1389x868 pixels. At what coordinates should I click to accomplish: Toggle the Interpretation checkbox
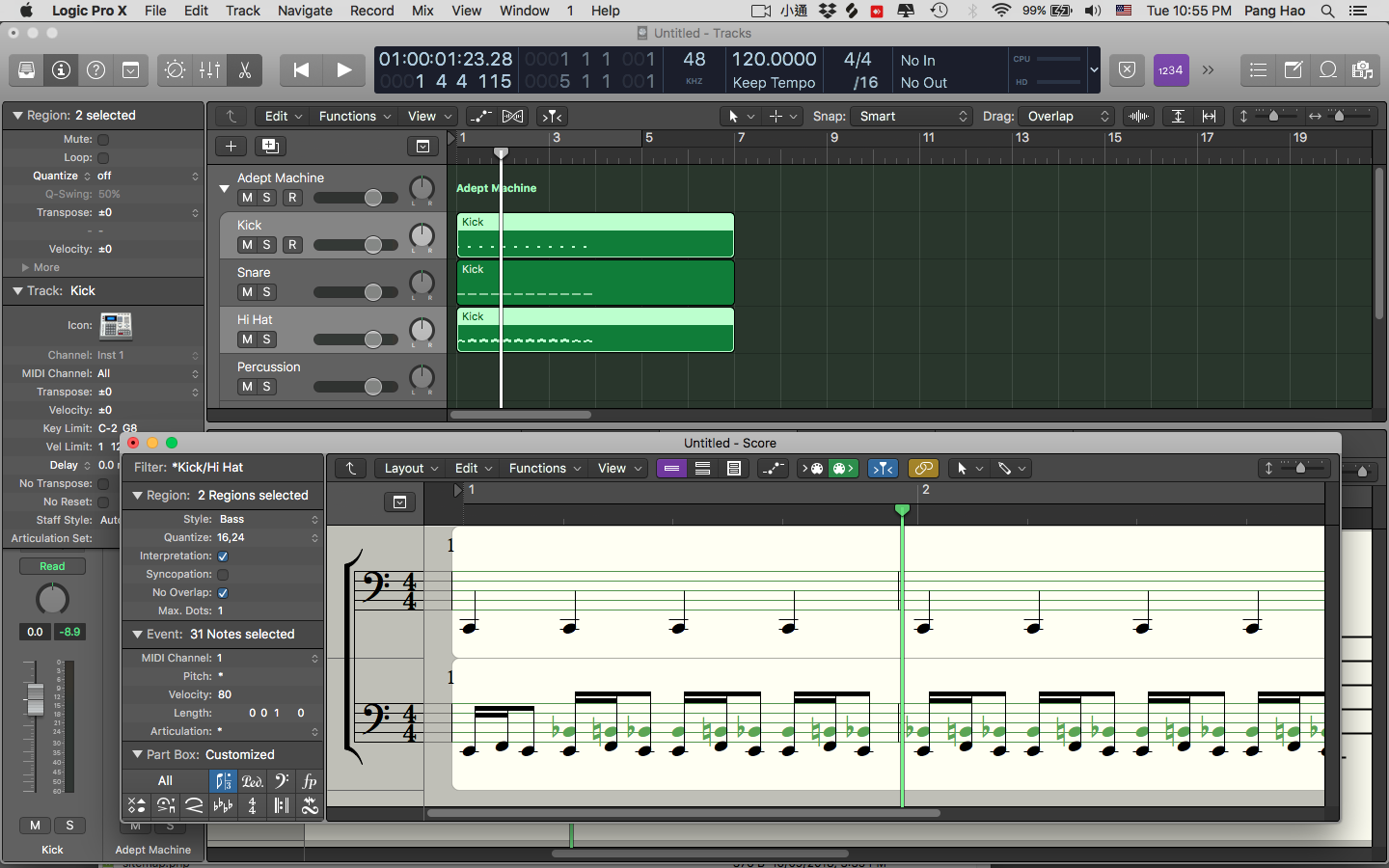point(223,556)
